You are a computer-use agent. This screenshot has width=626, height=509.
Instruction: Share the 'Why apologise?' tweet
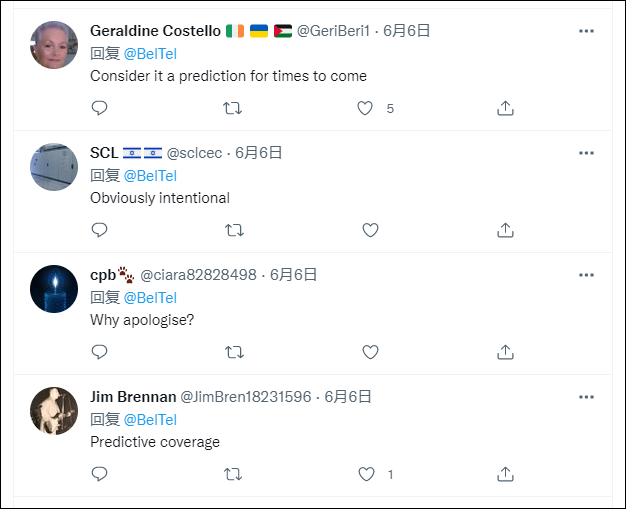click(x=505, y=352)
